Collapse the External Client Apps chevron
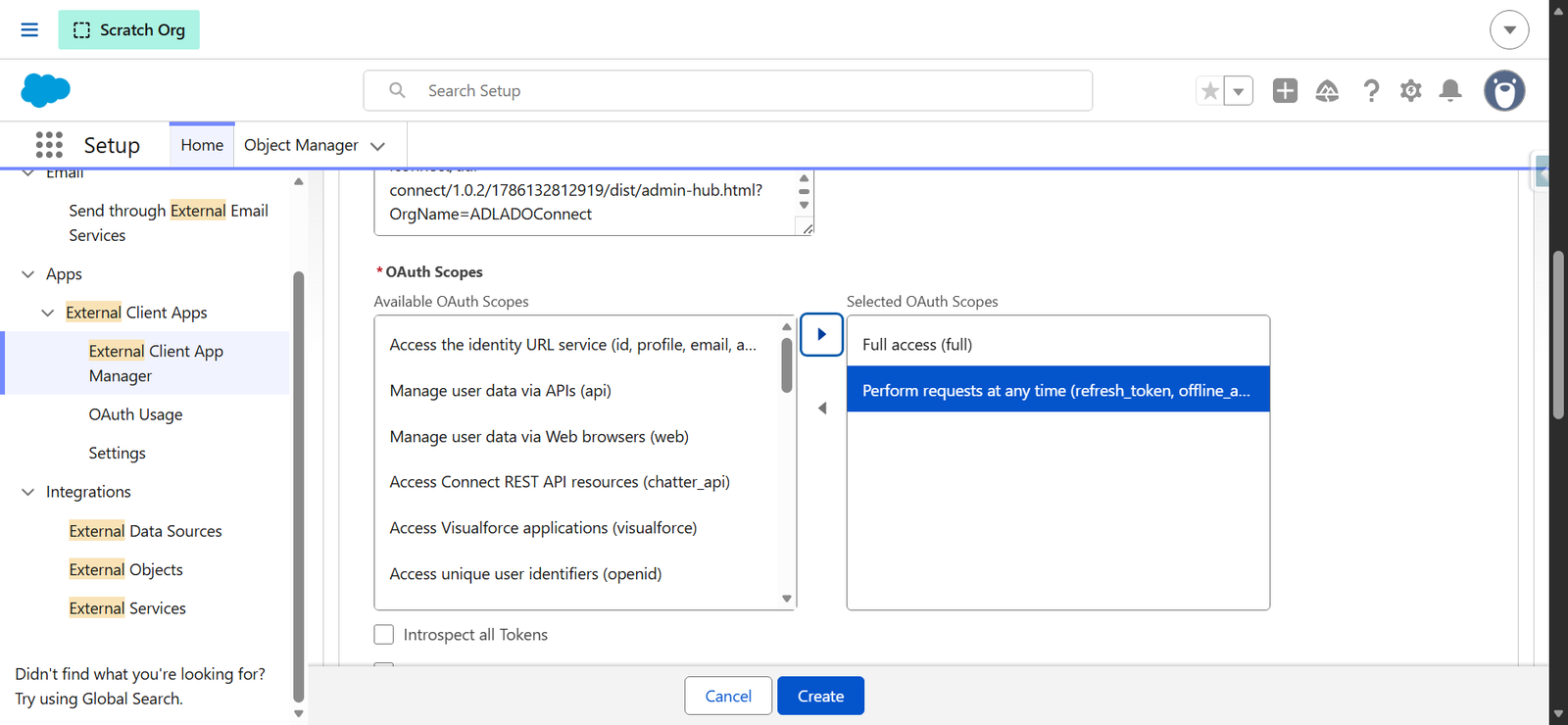1568x725 pixels. pos(47,313)
